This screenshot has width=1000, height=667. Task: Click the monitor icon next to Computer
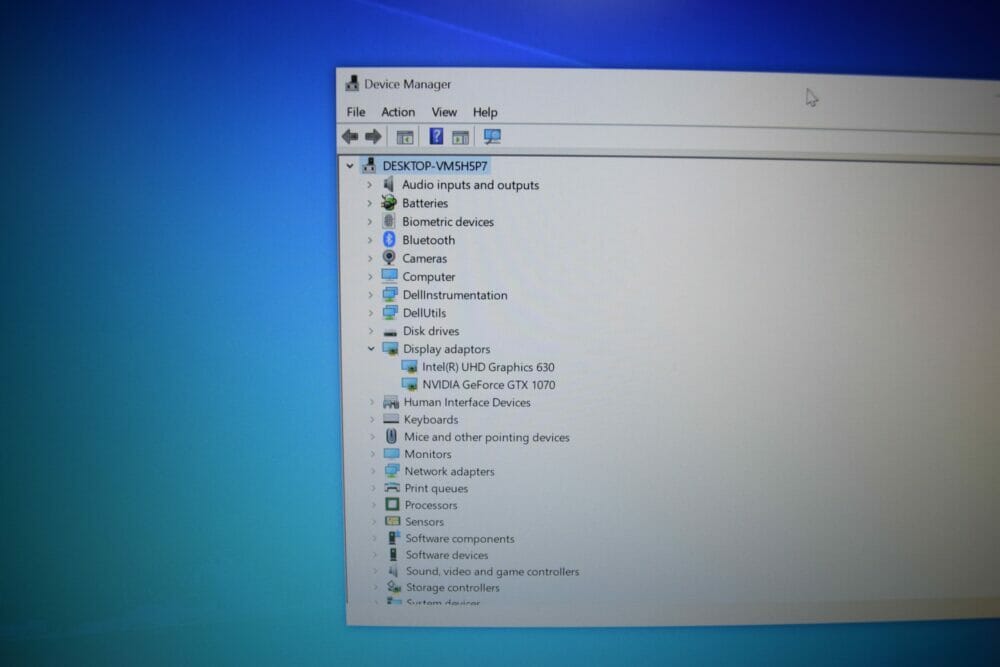pos(390,276)
